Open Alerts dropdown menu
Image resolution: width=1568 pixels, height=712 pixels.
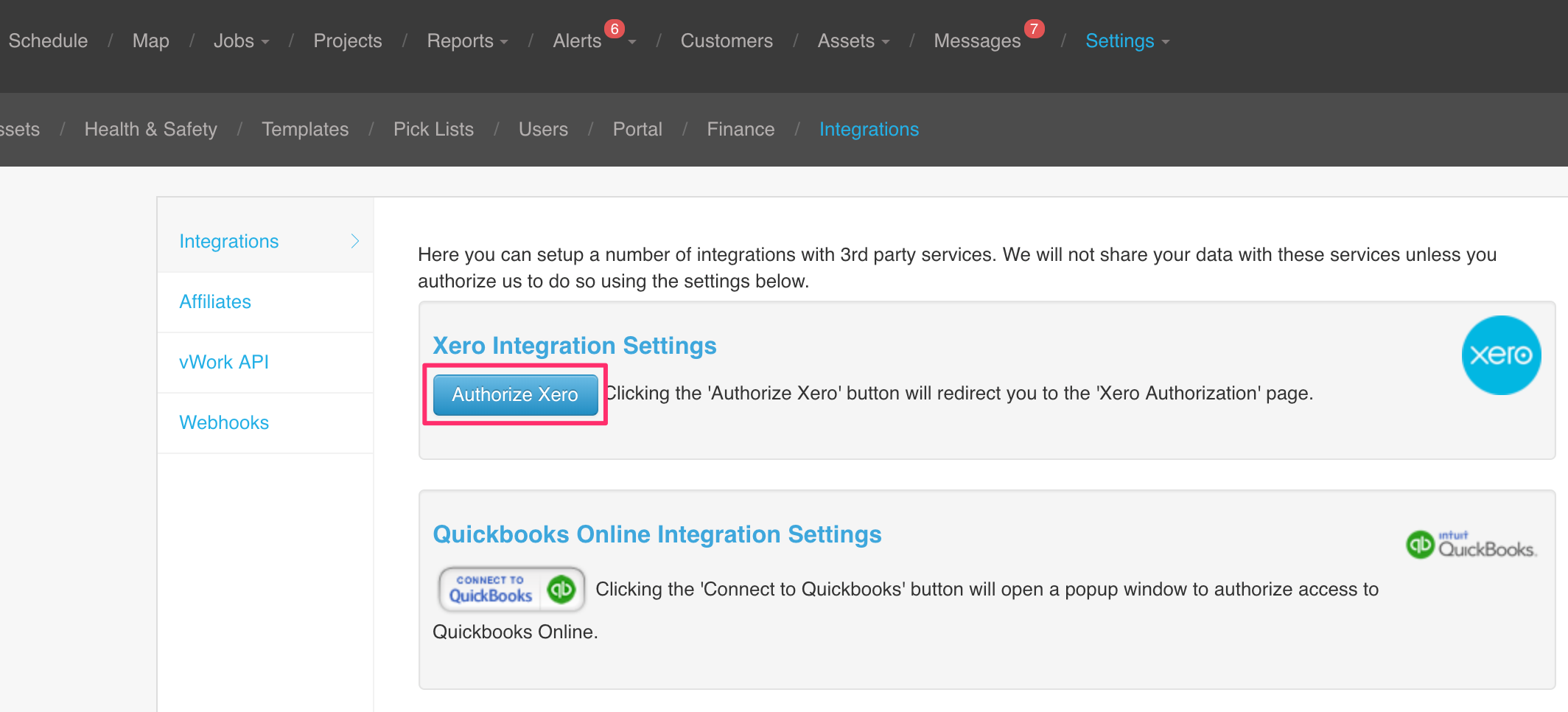[594, 41]
